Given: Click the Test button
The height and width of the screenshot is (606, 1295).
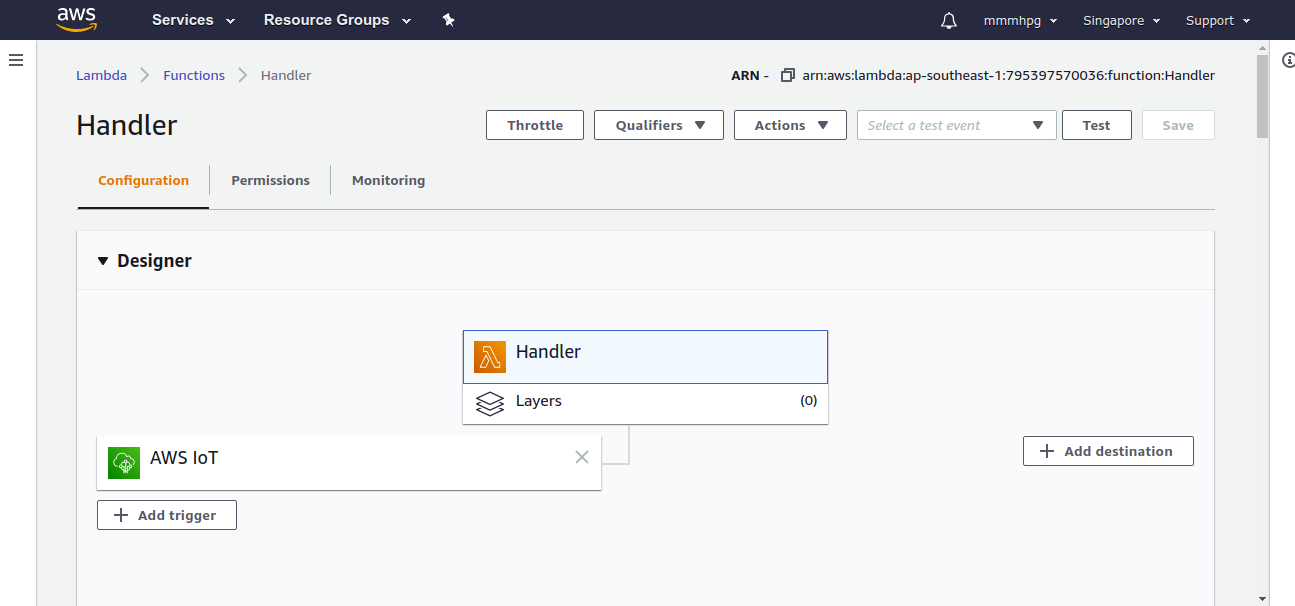Looking at the screenshot, I should click(x=1096, y=125).
